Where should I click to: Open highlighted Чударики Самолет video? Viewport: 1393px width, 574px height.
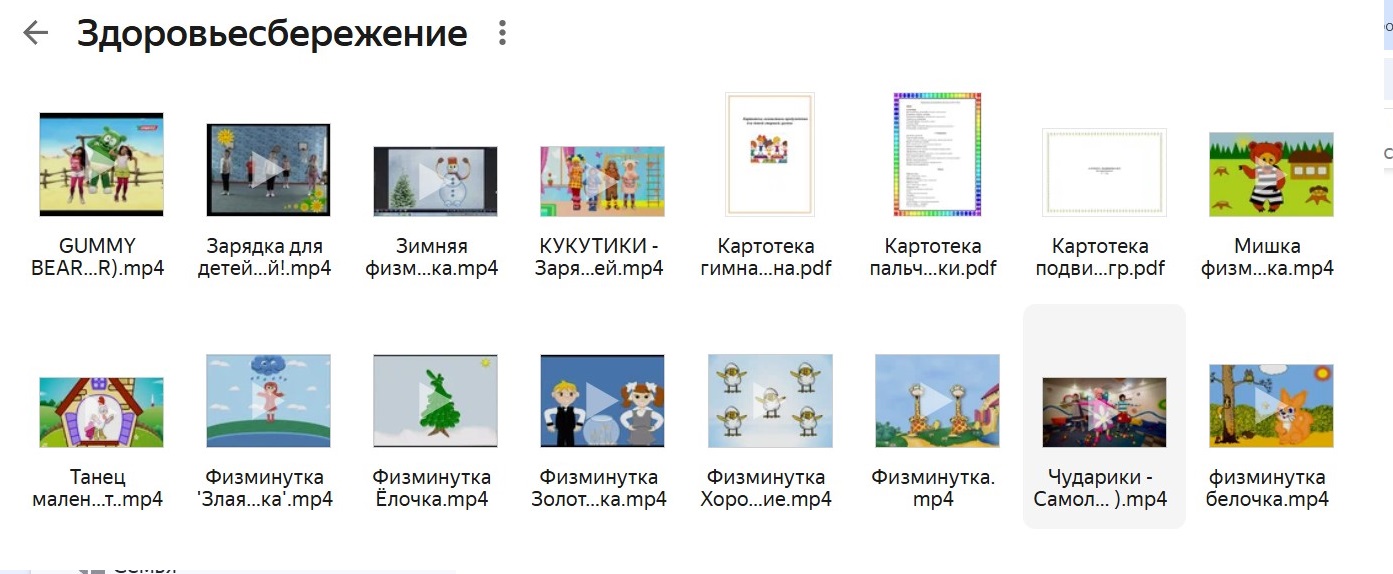pyautogui.click(x=1103, y=411)
